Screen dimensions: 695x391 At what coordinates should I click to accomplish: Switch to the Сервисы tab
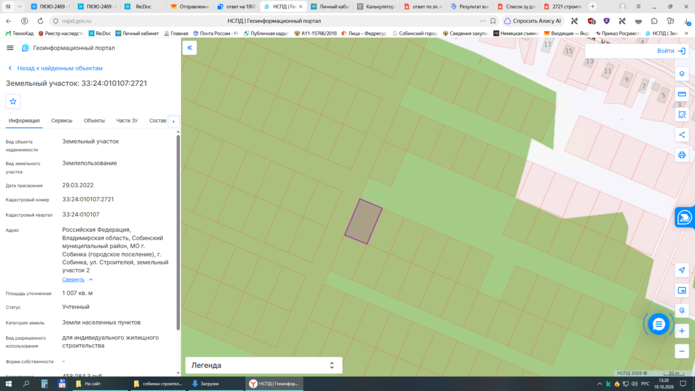pos(62,121)
